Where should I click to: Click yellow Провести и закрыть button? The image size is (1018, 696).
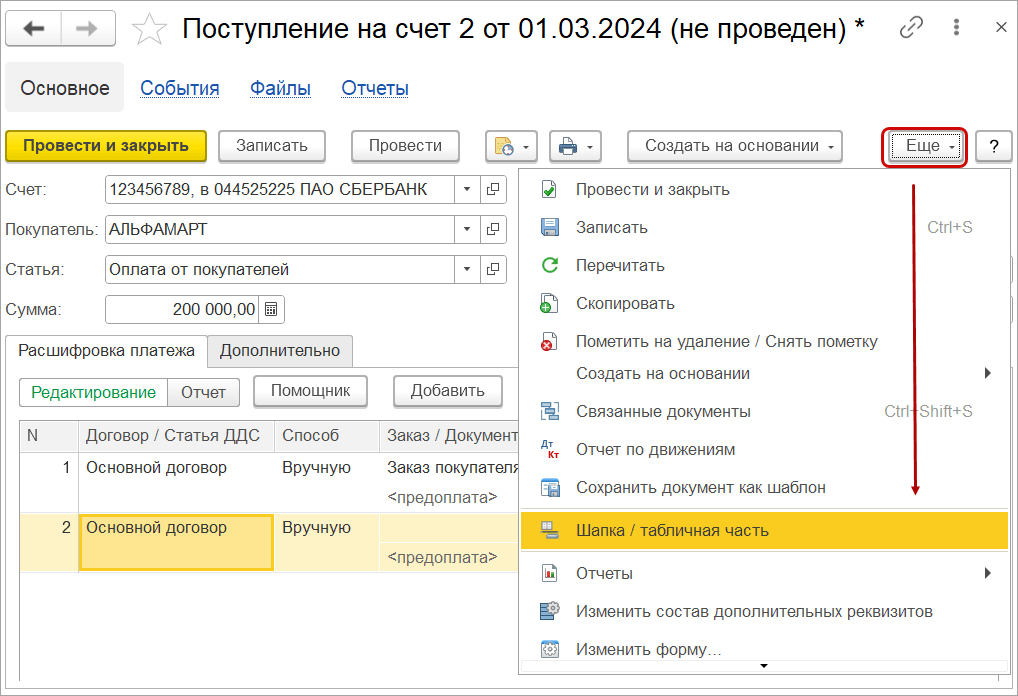[106, 146]
